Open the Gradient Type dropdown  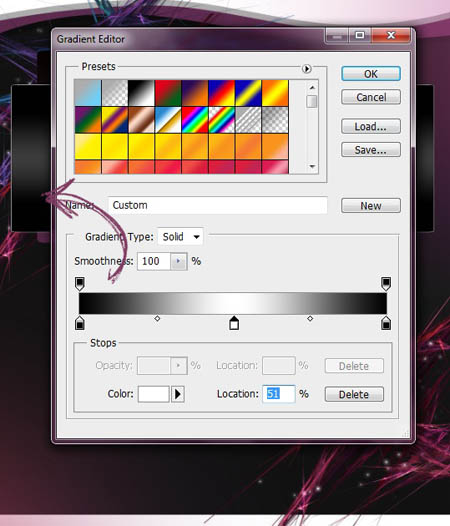point(181,237)
